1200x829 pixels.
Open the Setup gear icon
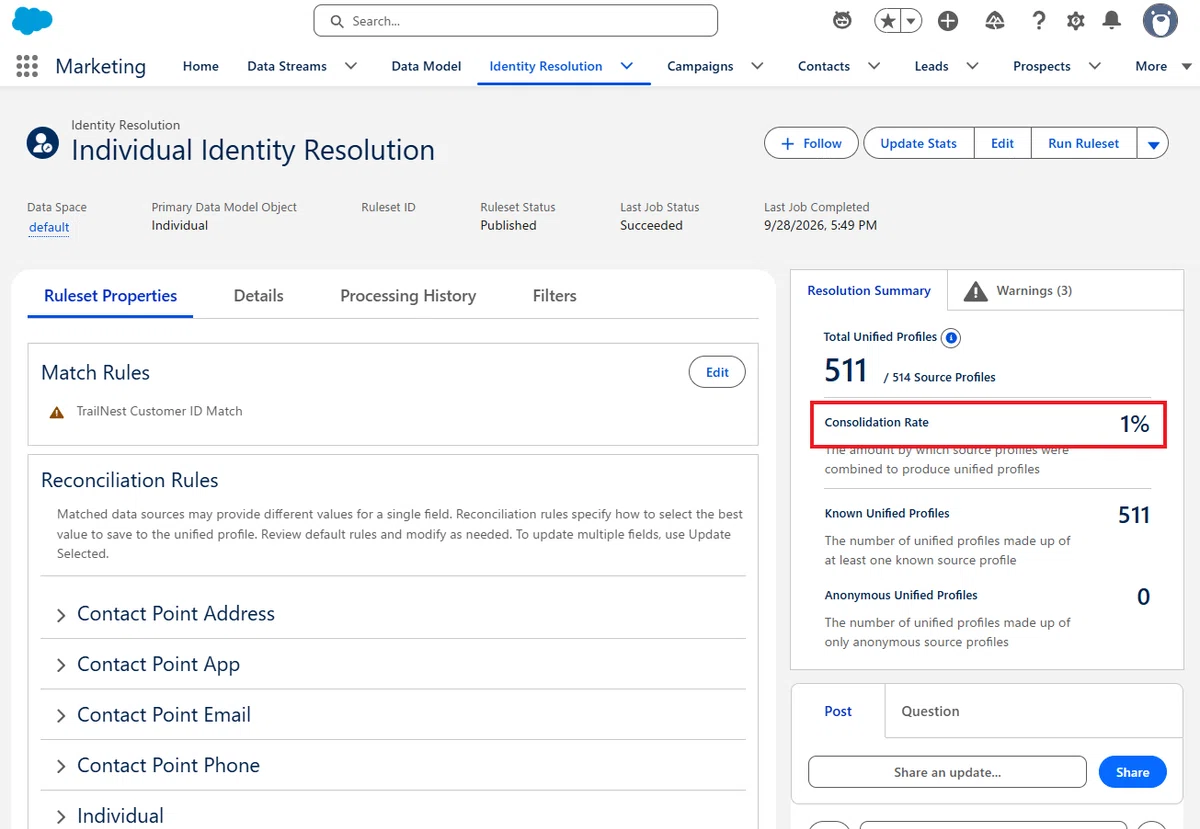(x=1076, y=21)
